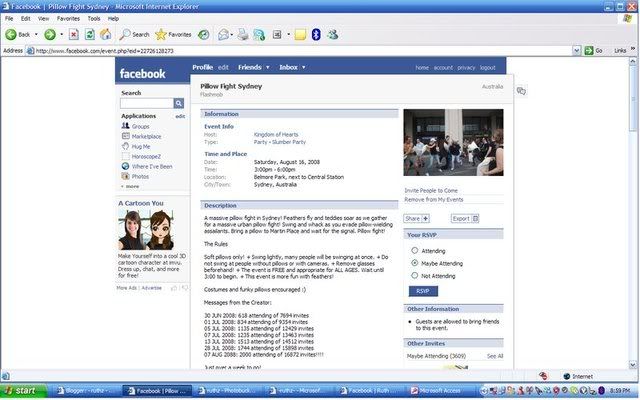640x400 pixels.
Task: Click the Internet zone globe in status bar
Action: point(567,376)
